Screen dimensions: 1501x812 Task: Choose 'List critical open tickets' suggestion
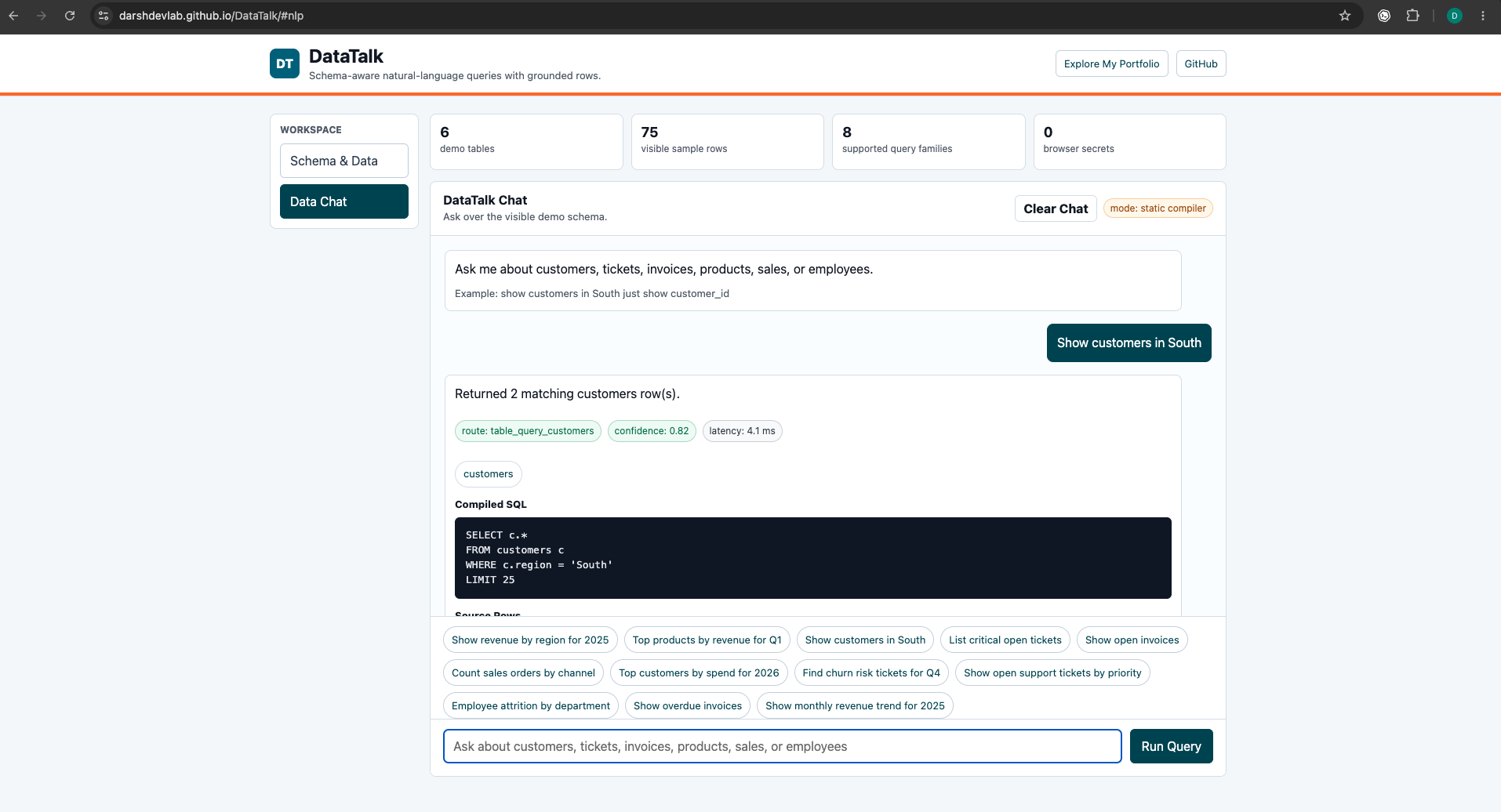tap(1005, 640)
